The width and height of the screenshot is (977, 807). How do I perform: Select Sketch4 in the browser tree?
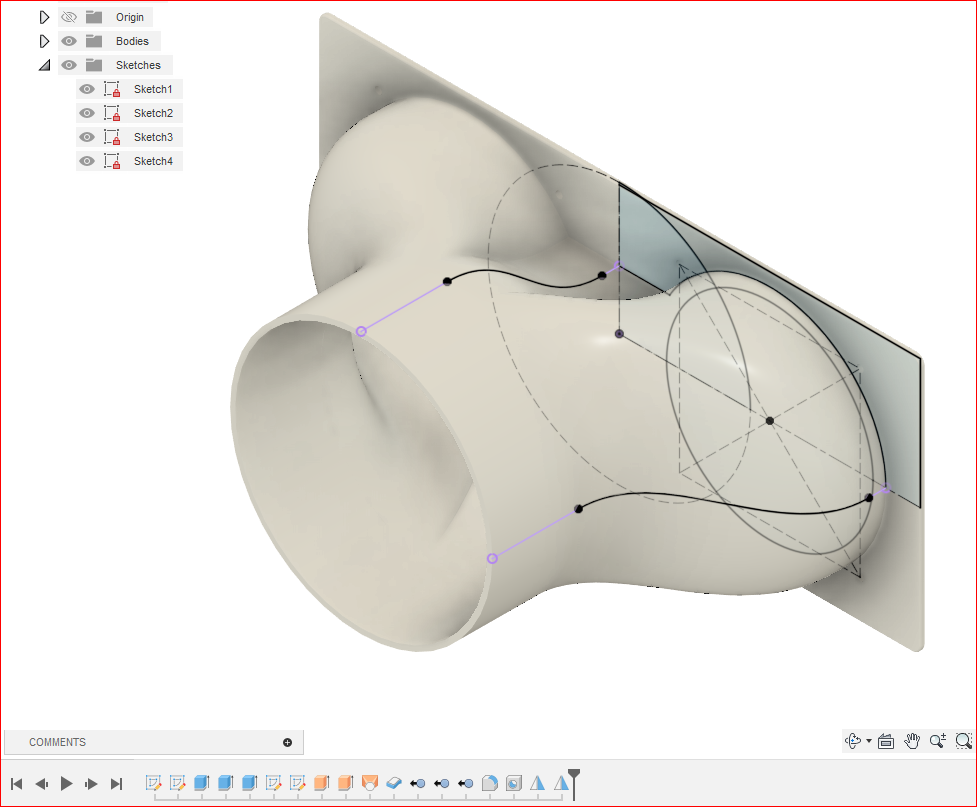tap(153, 161)
